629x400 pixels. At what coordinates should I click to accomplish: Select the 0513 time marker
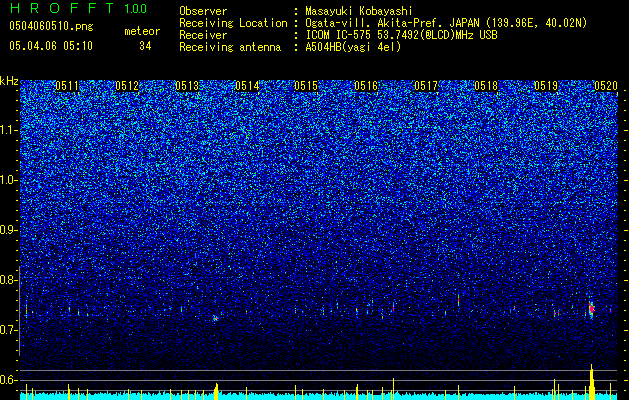(x=187, y=86)
